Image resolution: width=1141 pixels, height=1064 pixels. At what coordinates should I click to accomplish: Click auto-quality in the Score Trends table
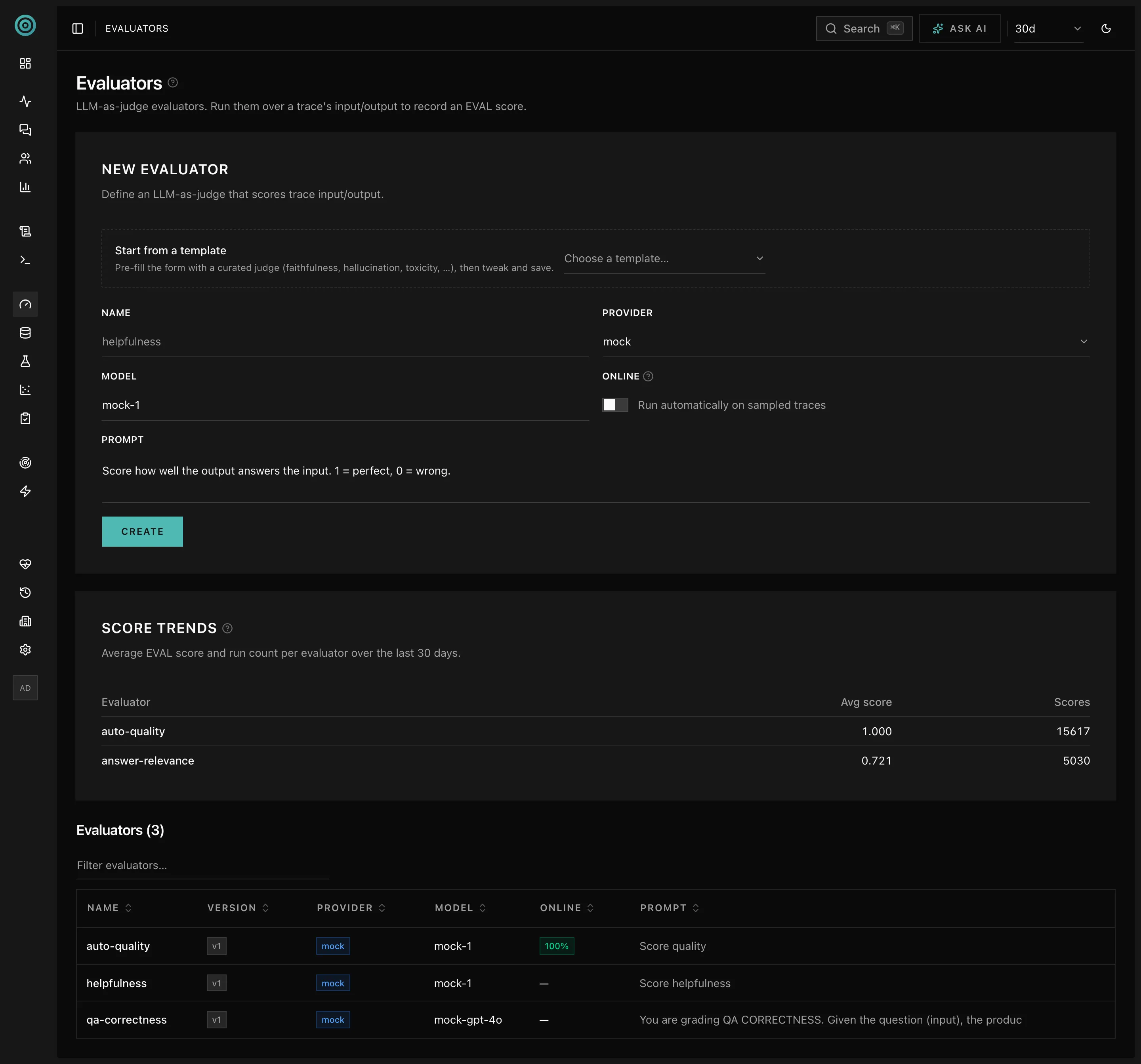[133, 731]
